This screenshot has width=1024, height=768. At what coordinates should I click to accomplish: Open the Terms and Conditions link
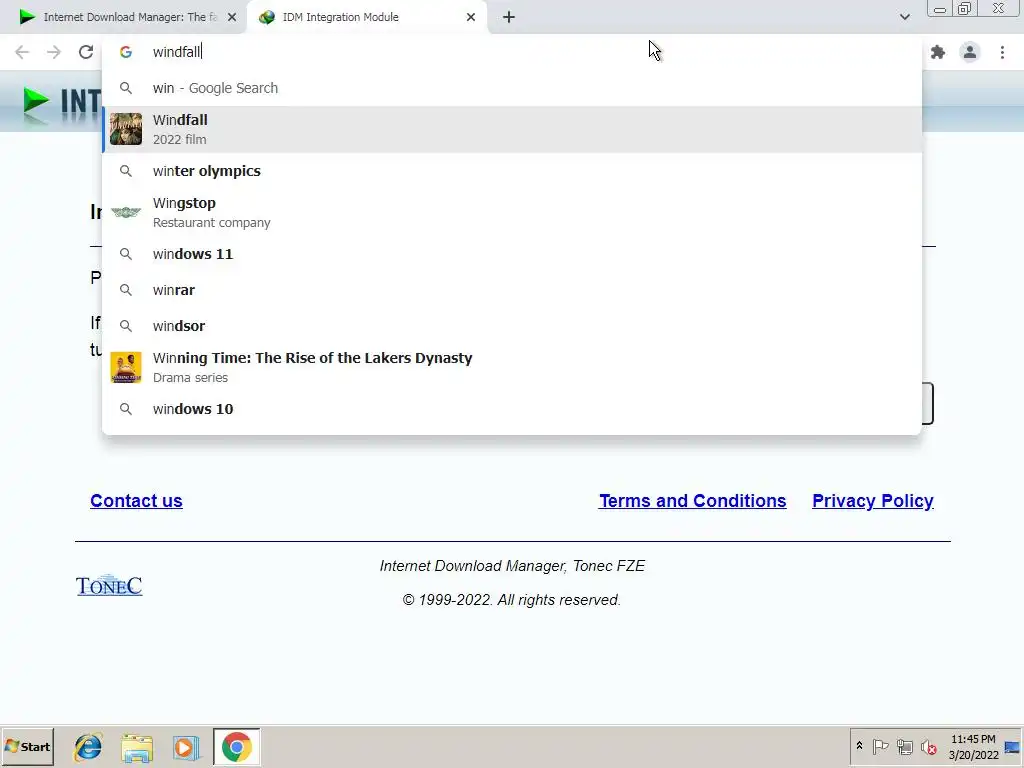pyautogui.click(x=692, y=501)
